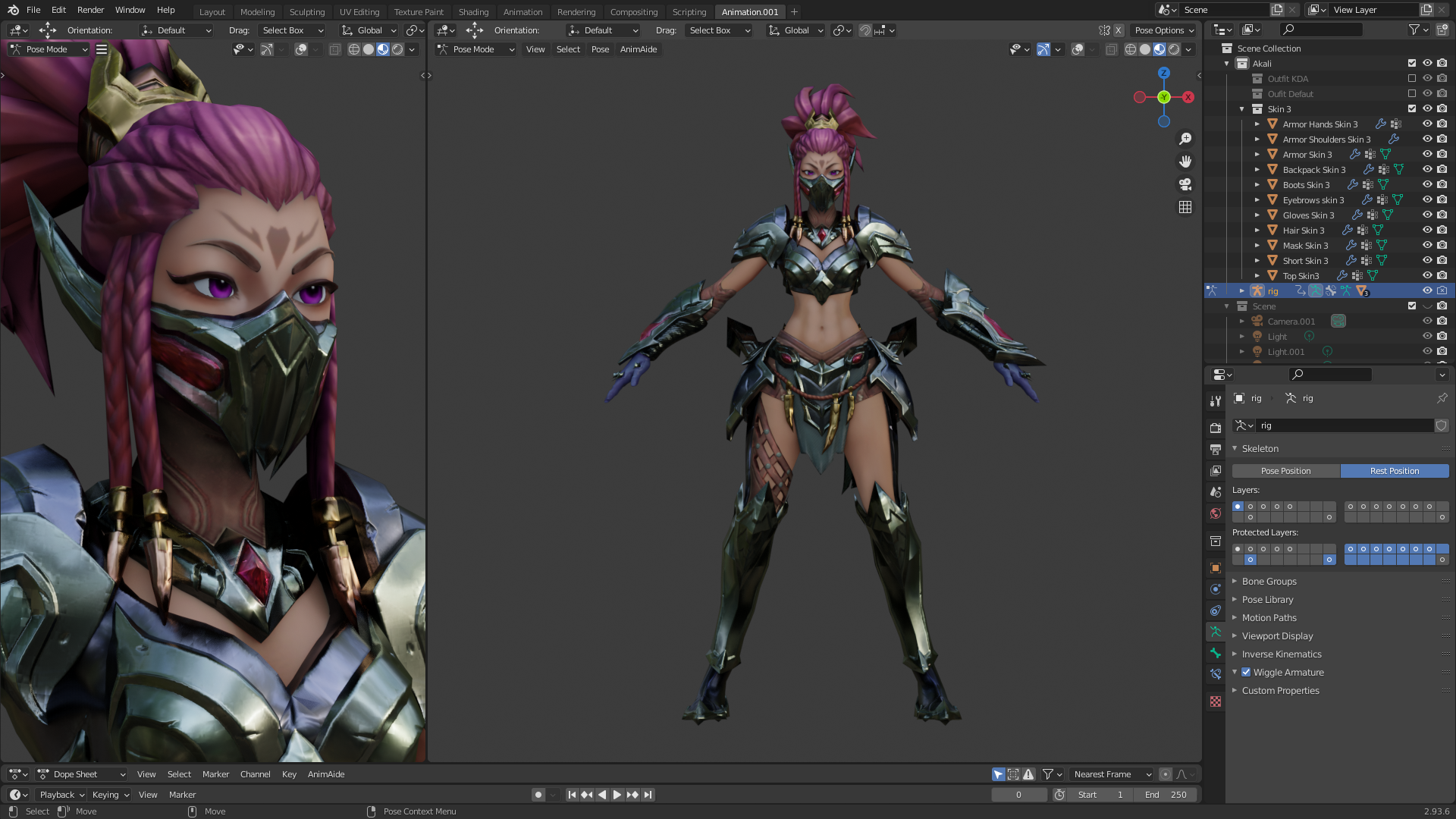
Task: Open the Bone properties tab
Action: click(x=1216, y=653)
